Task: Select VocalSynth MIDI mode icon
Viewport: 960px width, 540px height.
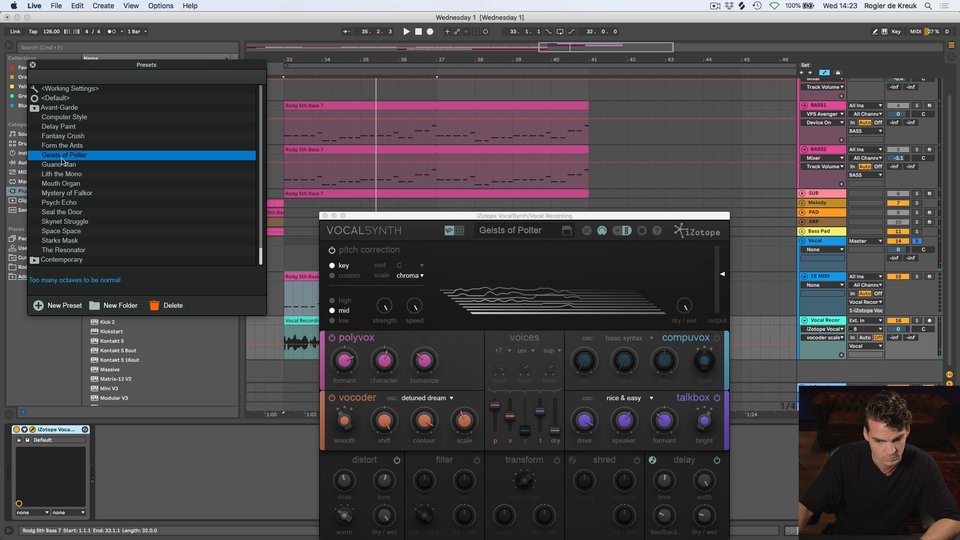Action: pyautogui.click(x=602, y=231)
